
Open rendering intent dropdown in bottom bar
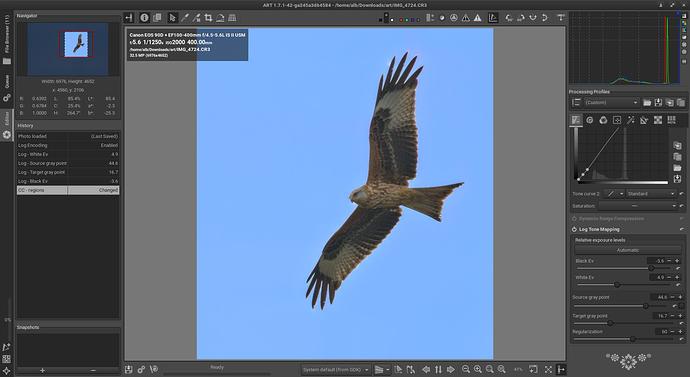pos(382,370)
